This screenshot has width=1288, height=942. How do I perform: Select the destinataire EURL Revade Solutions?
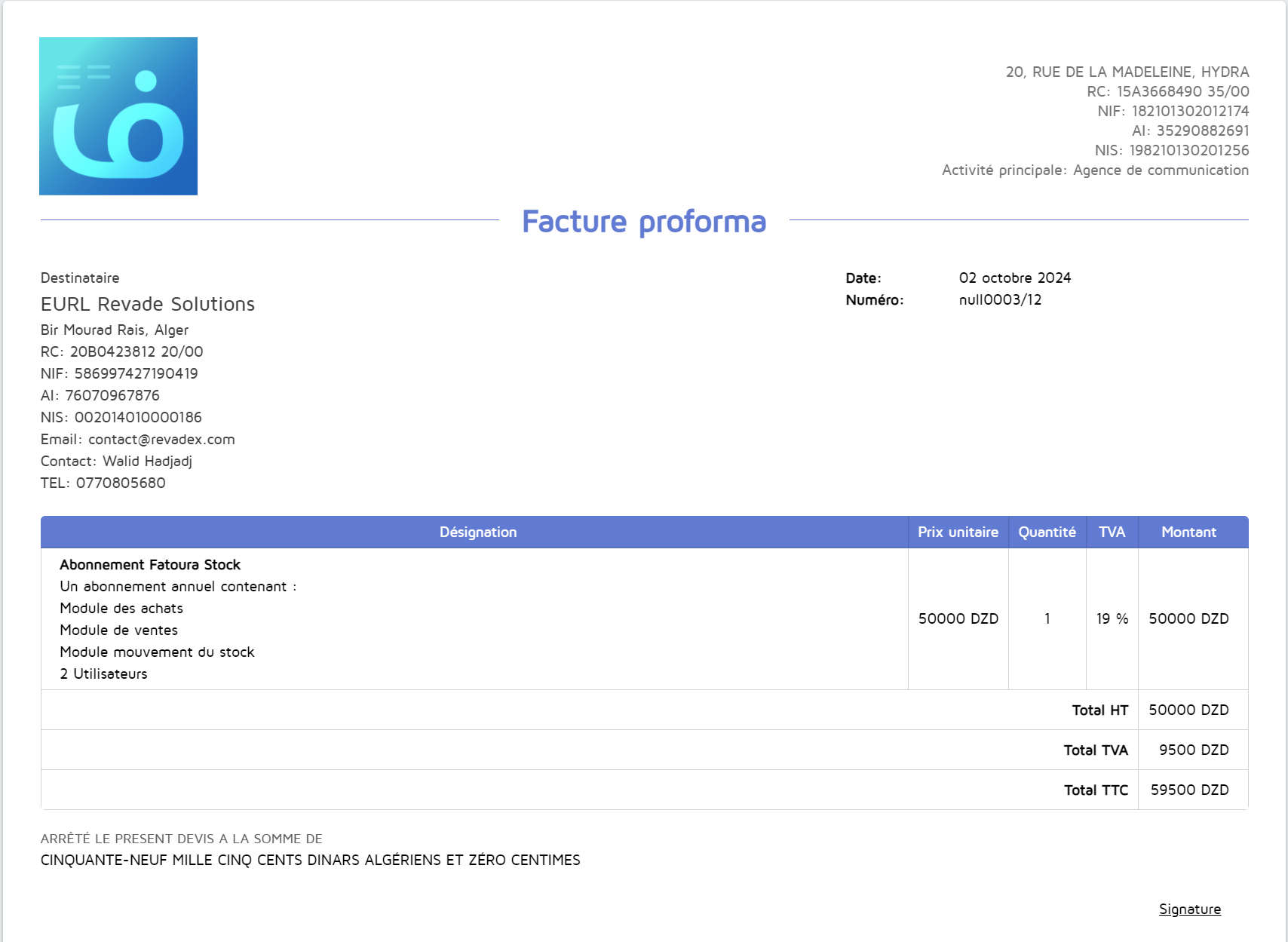pos(149,304)
